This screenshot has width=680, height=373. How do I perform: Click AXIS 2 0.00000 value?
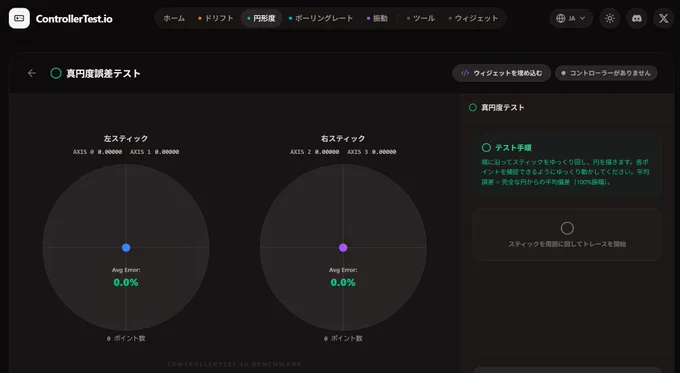tap(315, 152)
